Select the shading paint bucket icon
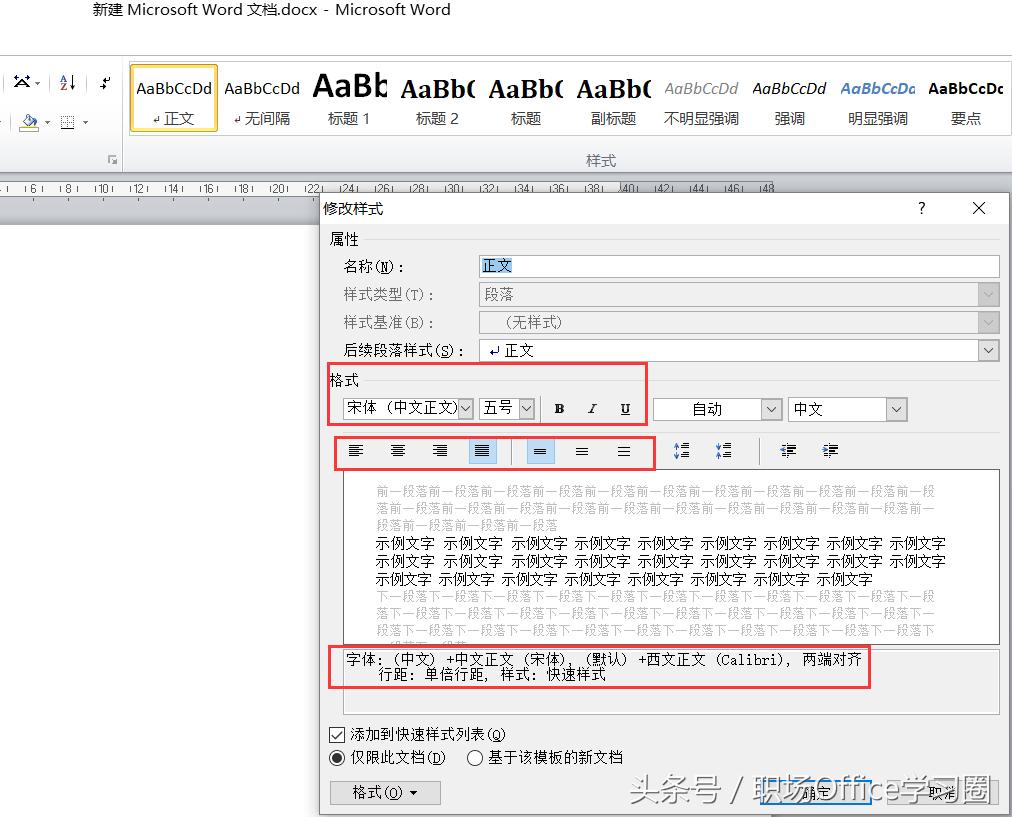Screen dimensions: 1012x817 [30, 122]
